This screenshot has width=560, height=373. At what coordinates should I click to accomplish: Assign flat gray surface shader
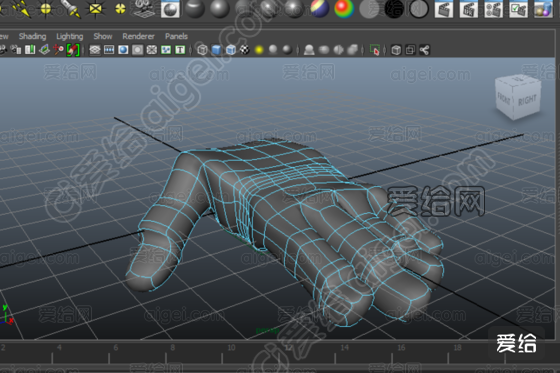point(369,9)
